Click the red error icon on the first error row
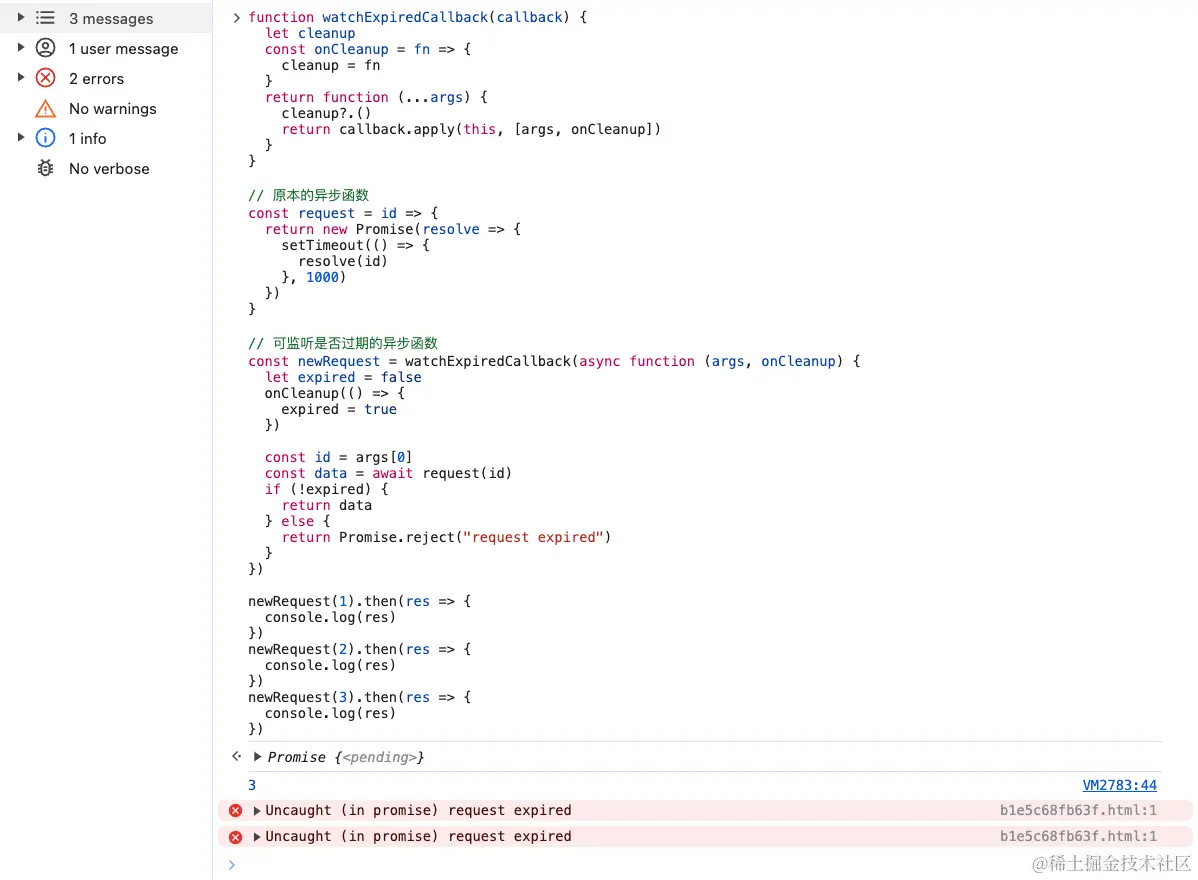This screenshot has height=880, width=1198. 236,810
